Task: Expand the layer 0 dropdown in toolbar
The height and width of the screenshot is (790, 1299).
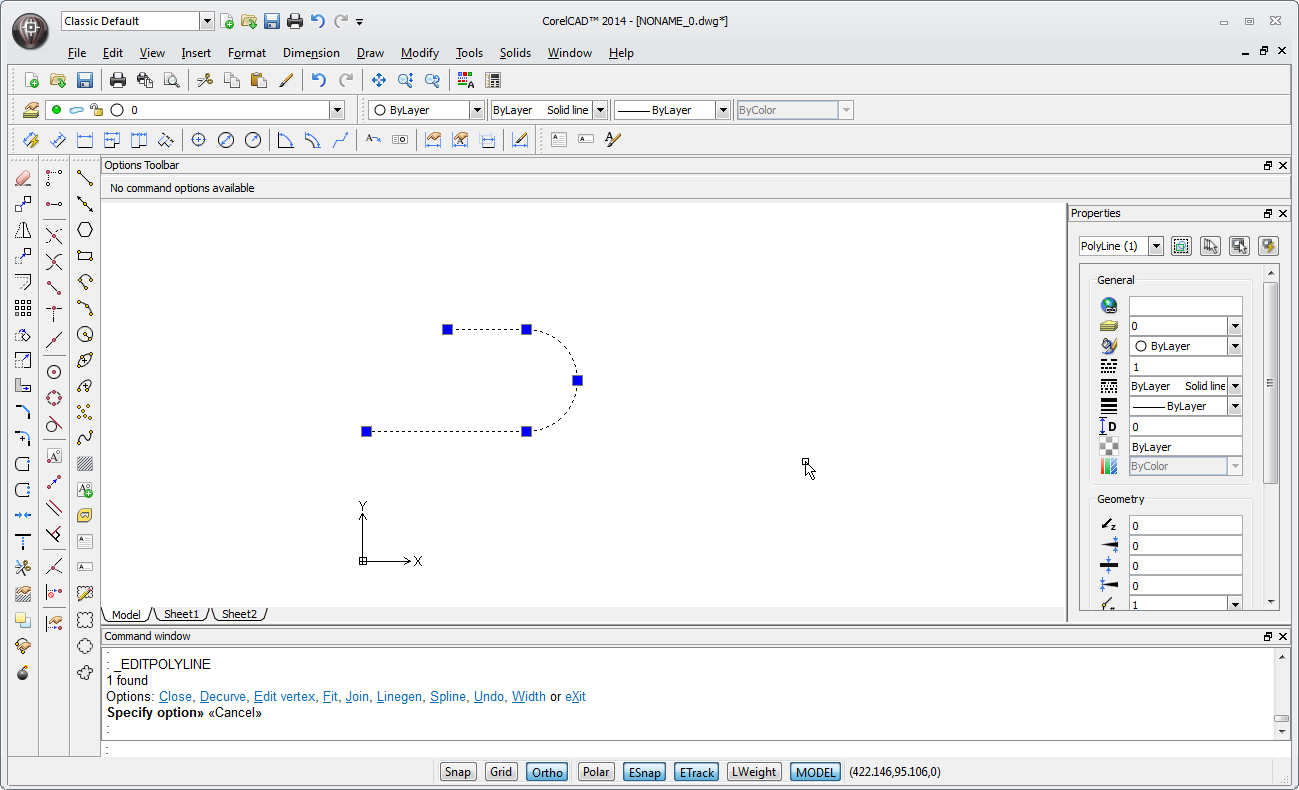Action: pos(337,110)
